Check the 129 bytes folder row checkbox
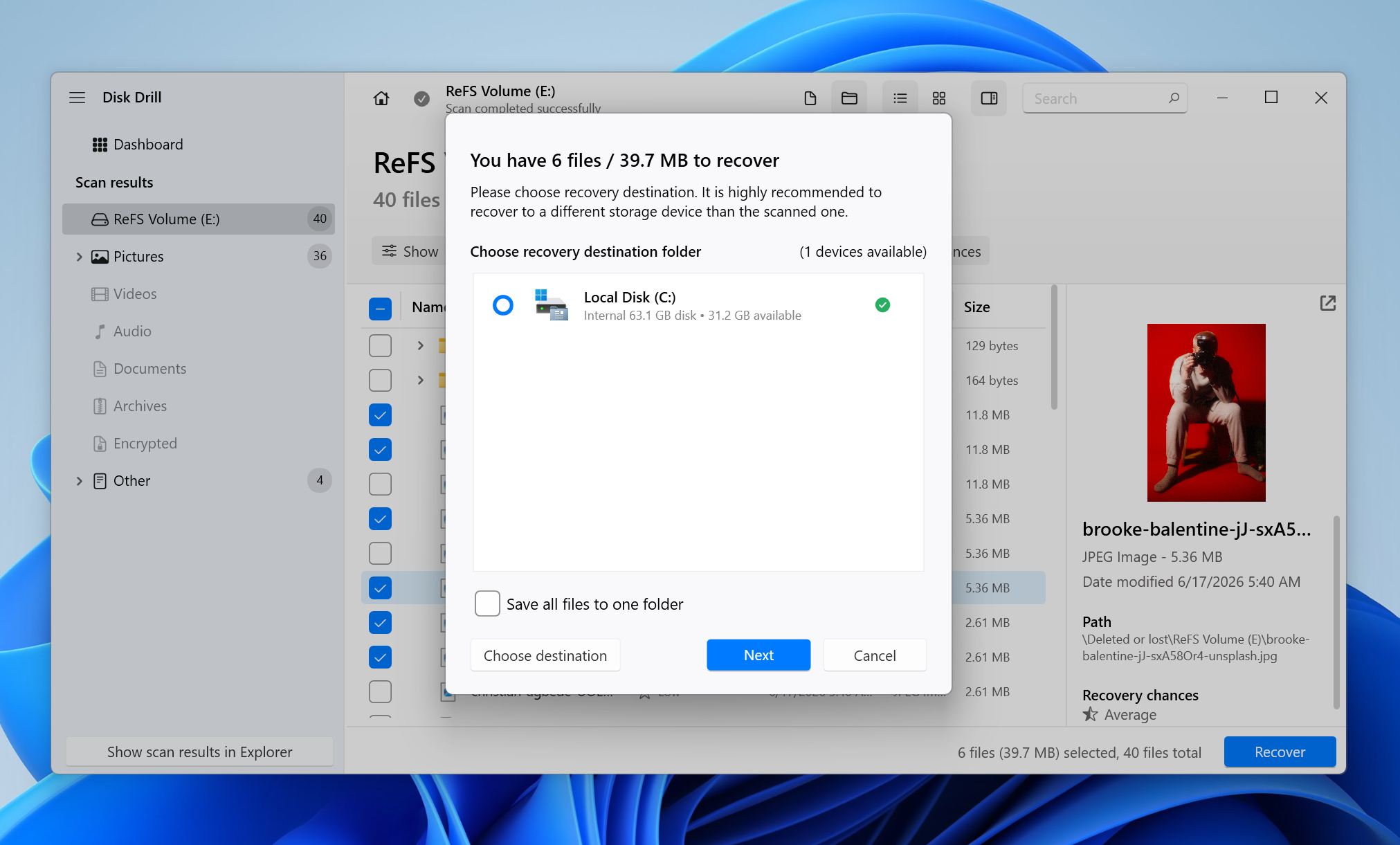Screen dimensions: 1400x845 tap(380, 345)
